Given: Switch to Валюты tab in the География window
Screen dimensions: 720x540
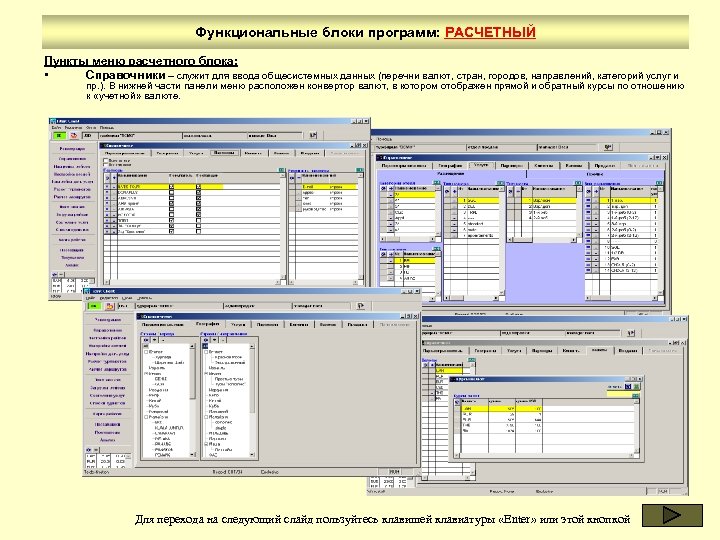Looking at the screenshot, I should pyautogui.click(x=327, y=325).
